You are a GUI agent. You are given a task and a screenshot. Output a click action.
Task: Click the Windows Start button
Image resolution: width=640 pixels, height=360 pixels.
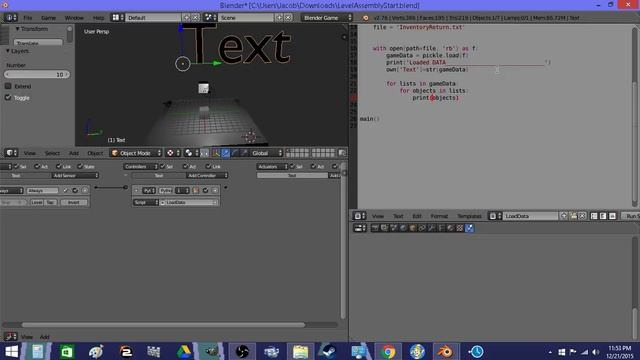tap(11, 351)
